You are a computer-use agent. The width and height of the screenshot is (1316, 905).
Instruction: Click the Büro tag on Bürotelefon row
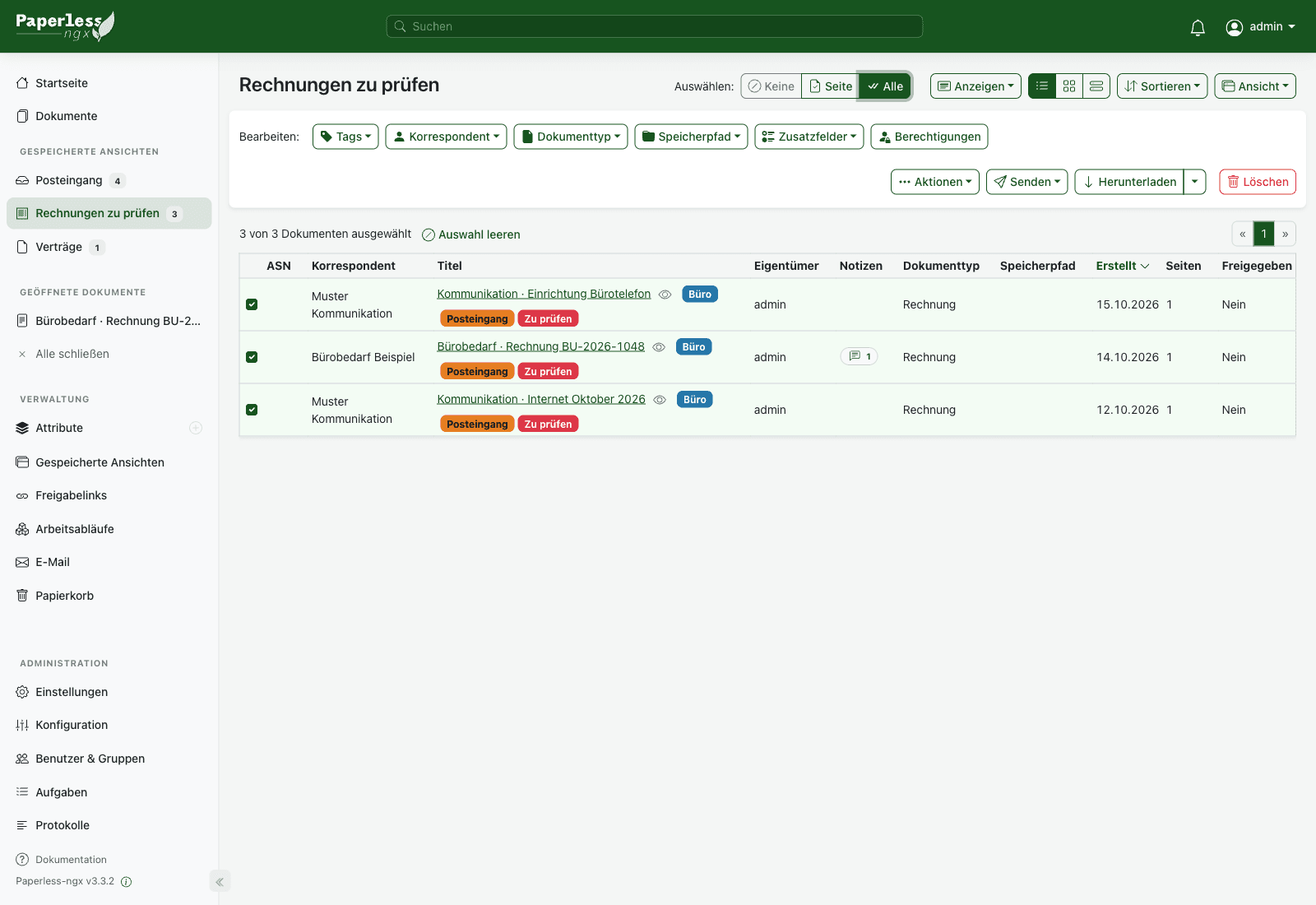(700, 295)
